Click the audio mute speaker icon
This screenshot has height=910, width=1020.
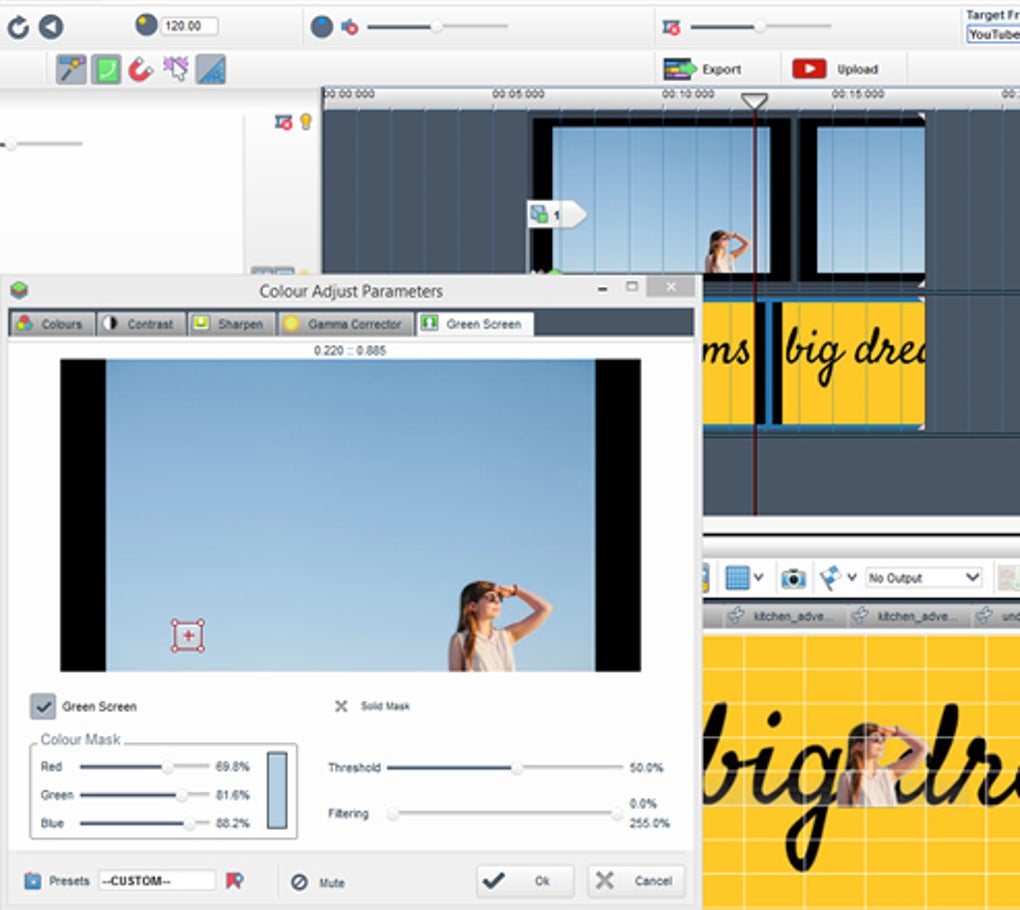pos(349,27)
